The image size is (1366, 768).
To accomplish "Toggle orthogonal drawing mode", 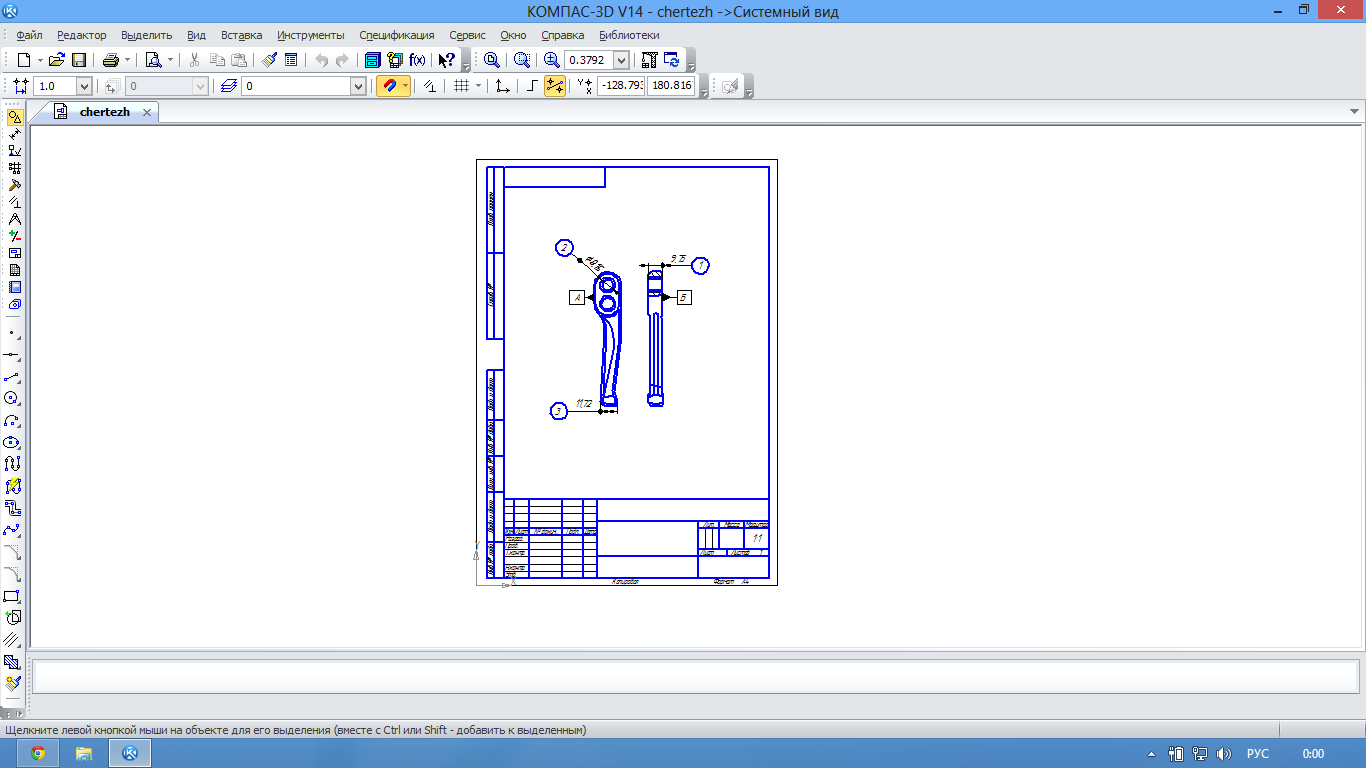I will [532, 87].
